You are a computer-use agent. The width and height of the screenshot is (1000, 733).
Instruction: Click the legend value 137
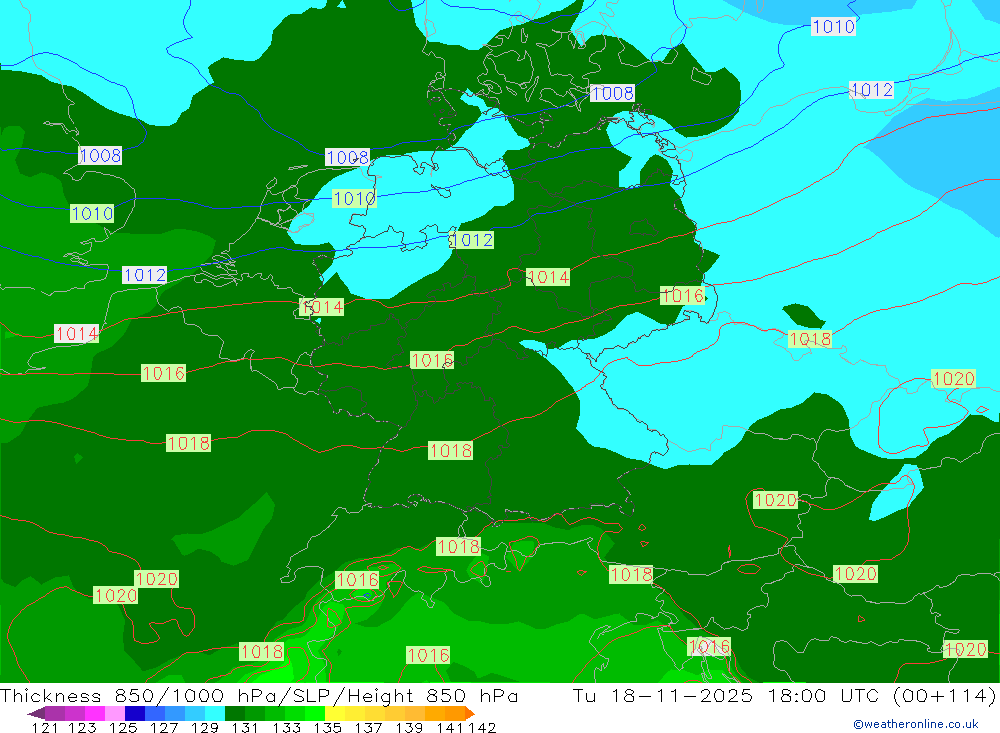(x=368, y=728)
